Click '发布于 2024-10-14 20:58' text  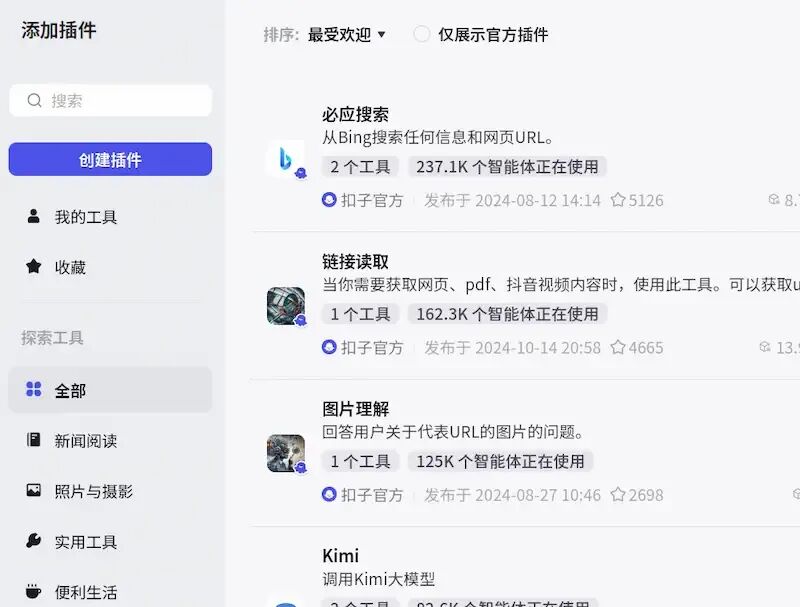(512, 347)
